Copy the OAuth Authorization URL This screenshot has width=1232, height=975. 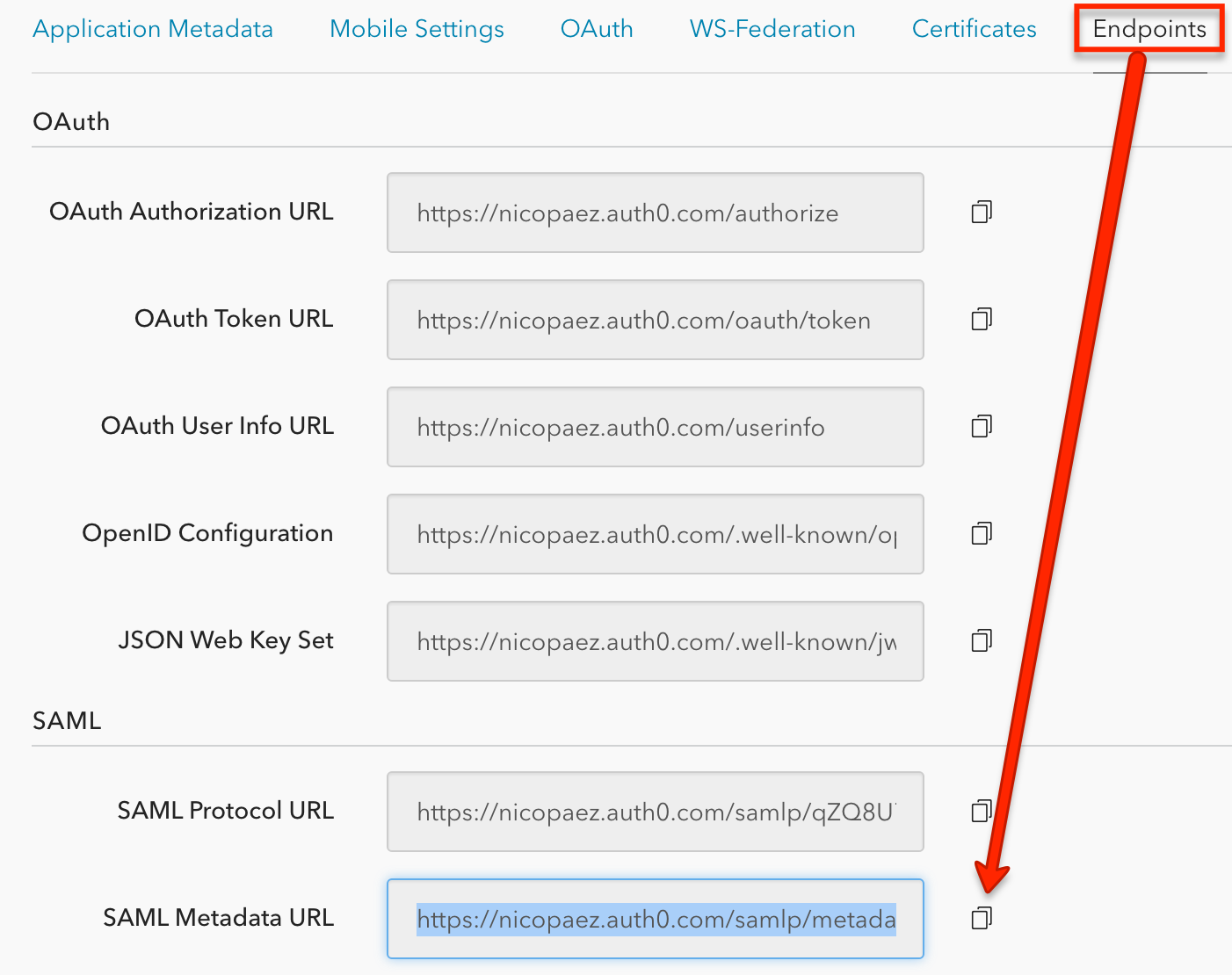point(982,212)
